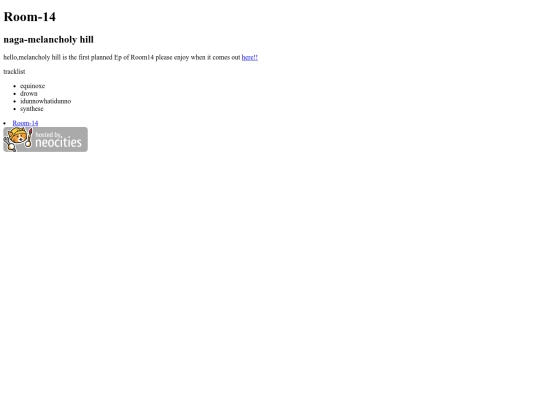The width and height of the screenshot is (540, 405).
Task: Click the "naga-melancholy hill" subheading
Action: point(49,40)
